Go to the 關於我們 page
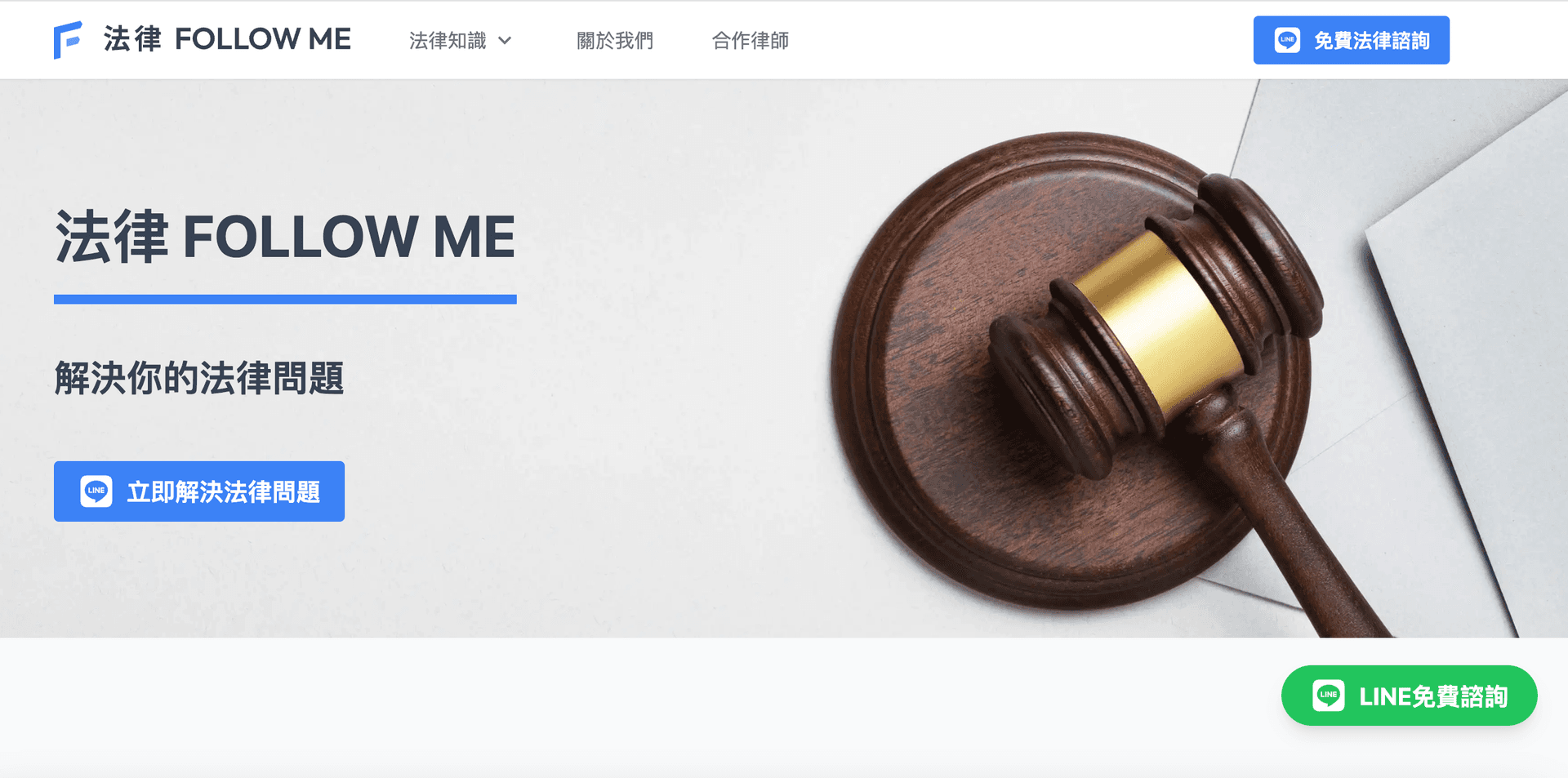Image resolution: width=1568 pixels, height=778 pixels. (x=615, y=40)
